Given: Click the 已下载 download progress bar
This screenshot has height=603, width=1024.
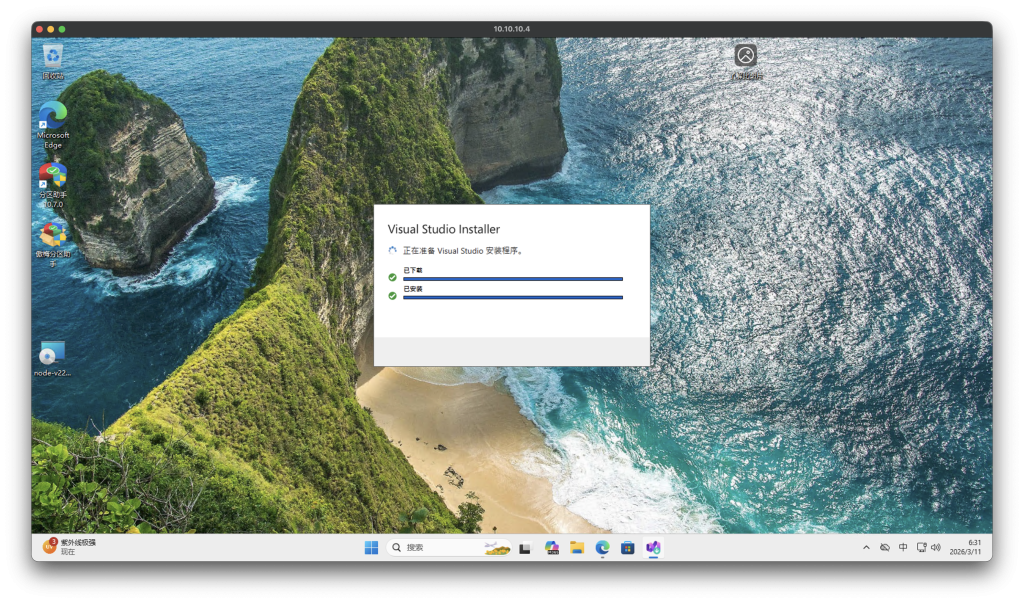Looking at the screenshot, I should coord(512,279).
